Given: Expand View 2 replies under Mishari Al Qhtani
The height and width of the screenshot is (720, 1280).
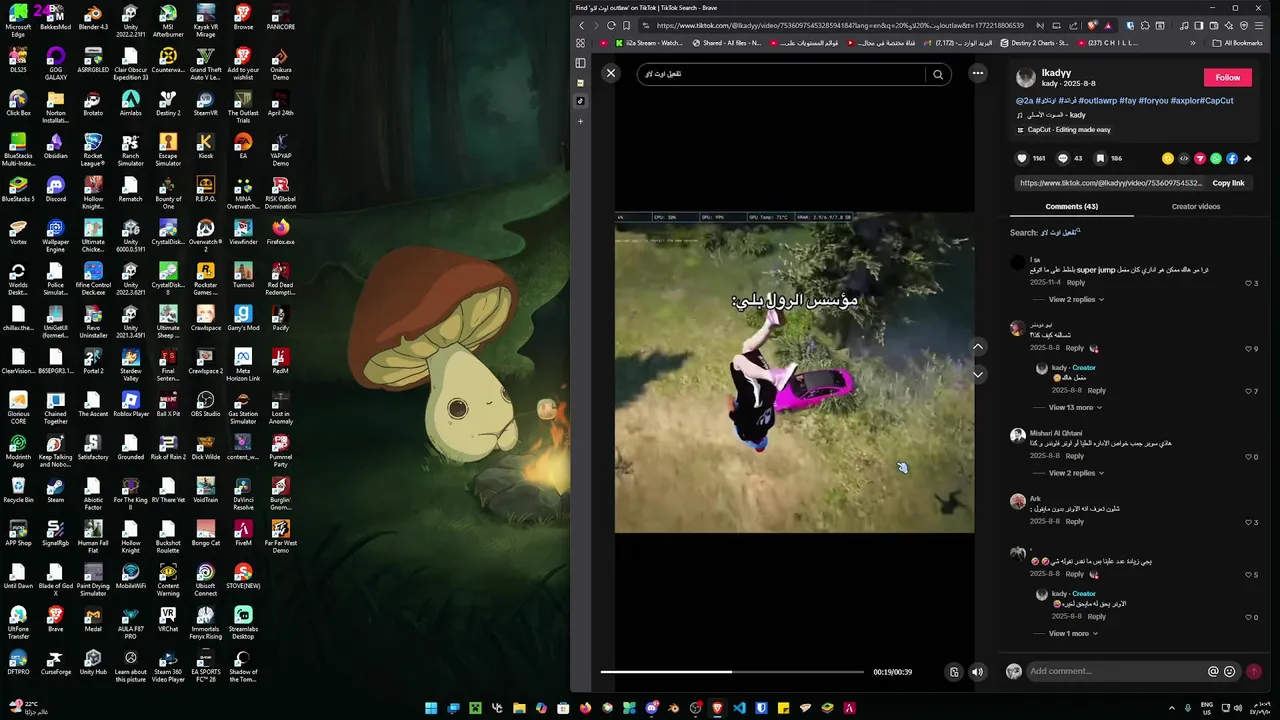Looking at the screenshot, I should 1076,473.
